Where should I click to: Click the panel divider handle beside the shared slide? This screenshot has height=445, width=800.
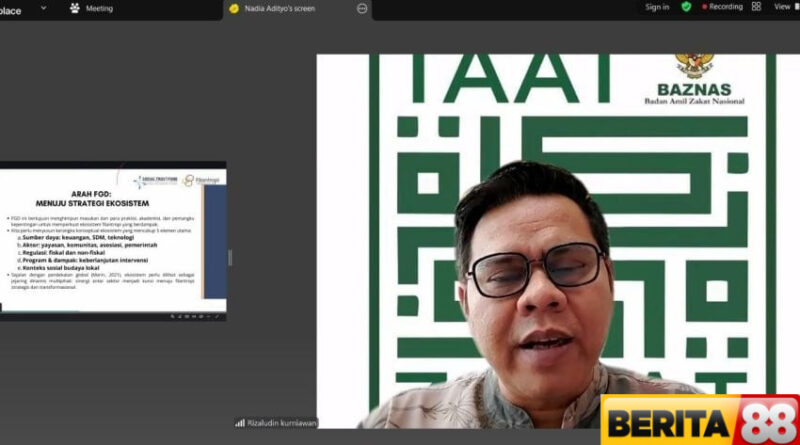(230, 258)
